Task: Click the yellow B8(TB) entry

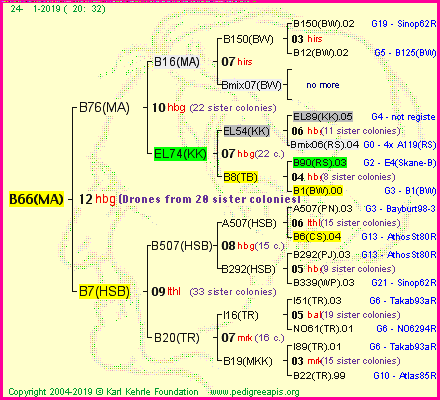Action: [240, 177]
